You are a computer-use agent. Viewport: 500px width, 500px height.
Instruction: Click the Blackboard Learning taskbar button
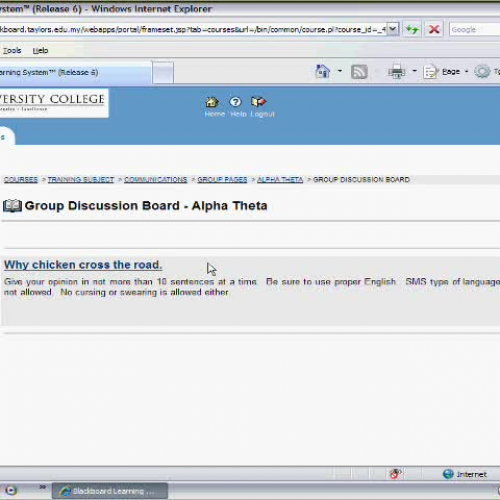point(110,491)
